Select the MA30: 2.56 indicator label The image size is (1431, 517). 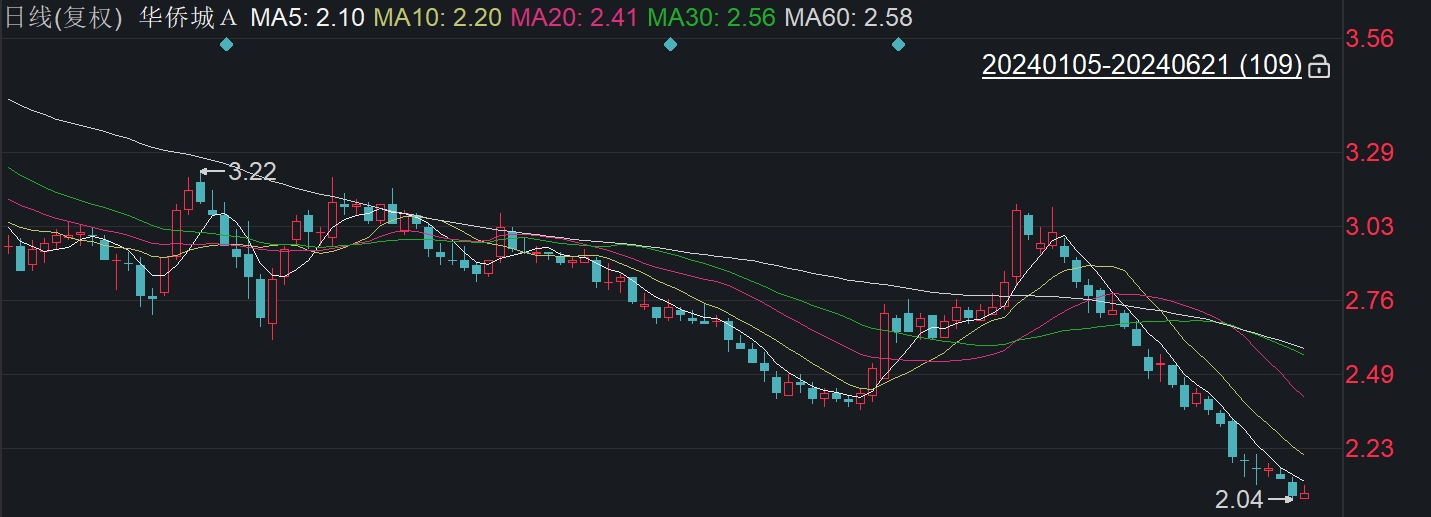coord(712,17)
